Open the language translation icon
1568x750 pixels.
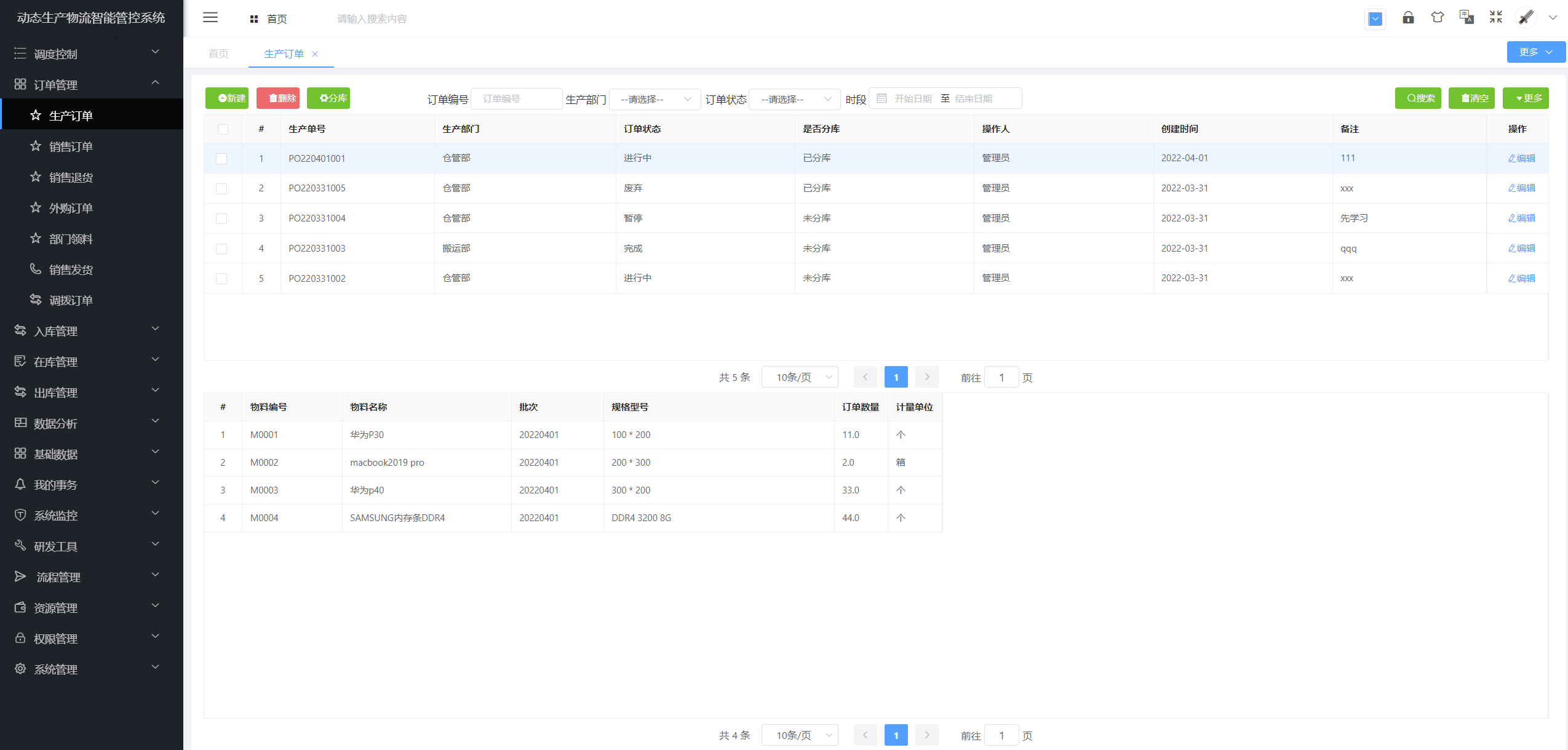tap(1467, 18)
